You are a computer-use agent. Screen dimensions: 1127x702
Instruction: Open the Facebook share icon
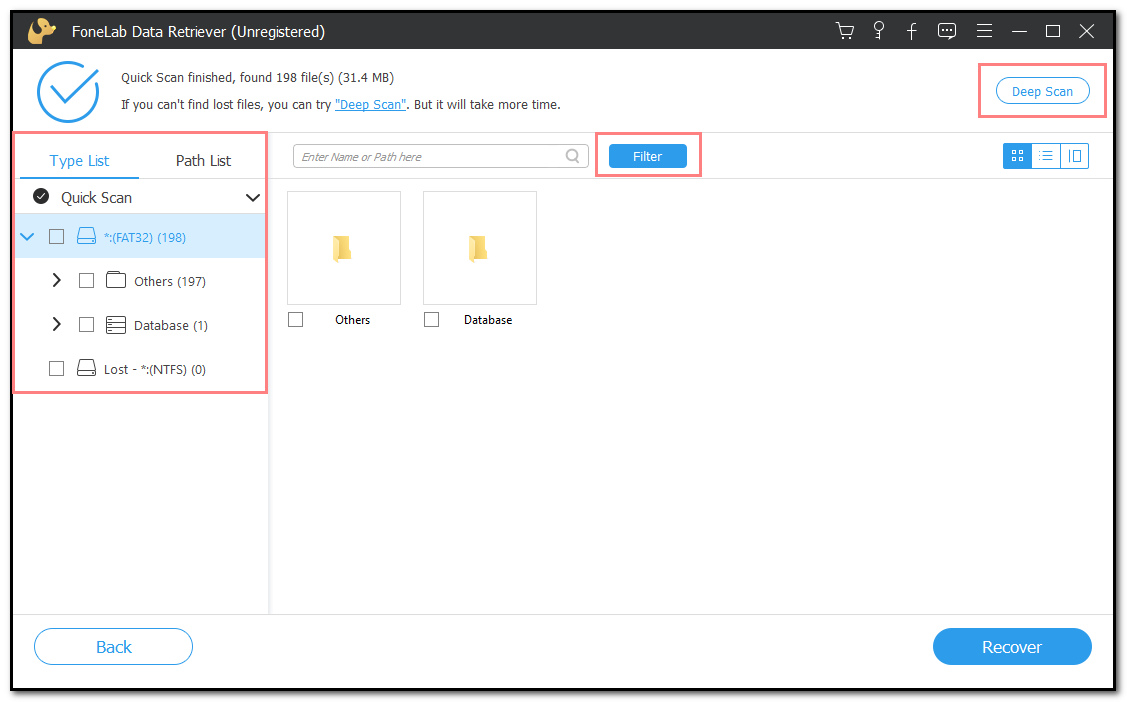click(911, 32)
